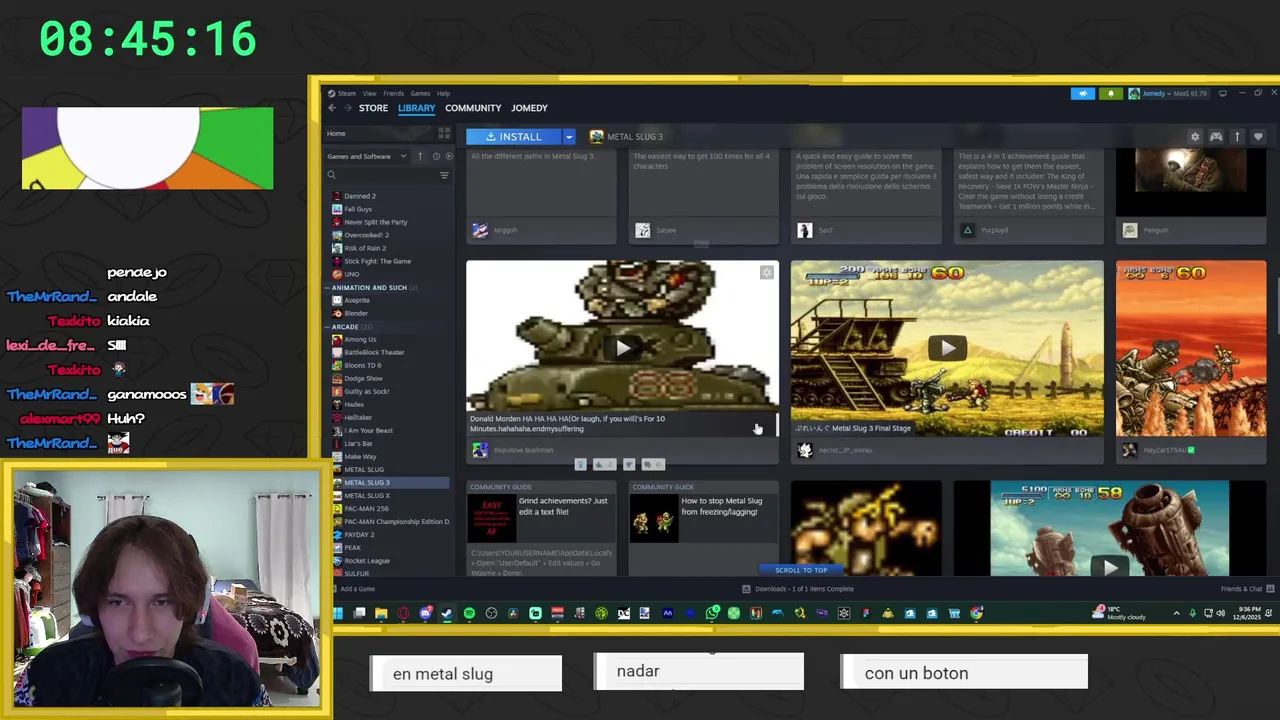
Task: Open settings gear on Donald Morden video card
Action: (x=766, y=272)
